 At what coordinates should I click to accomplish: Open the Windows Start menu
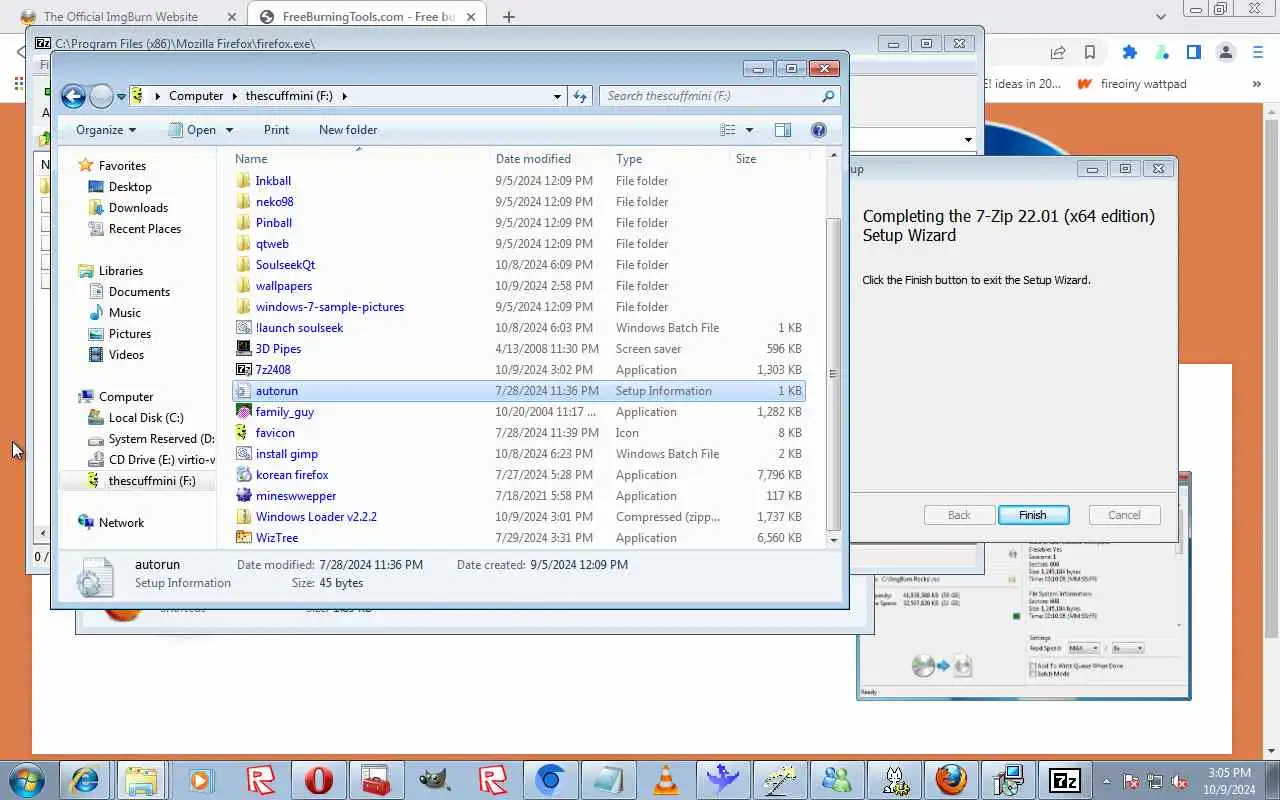pos(27,779)
